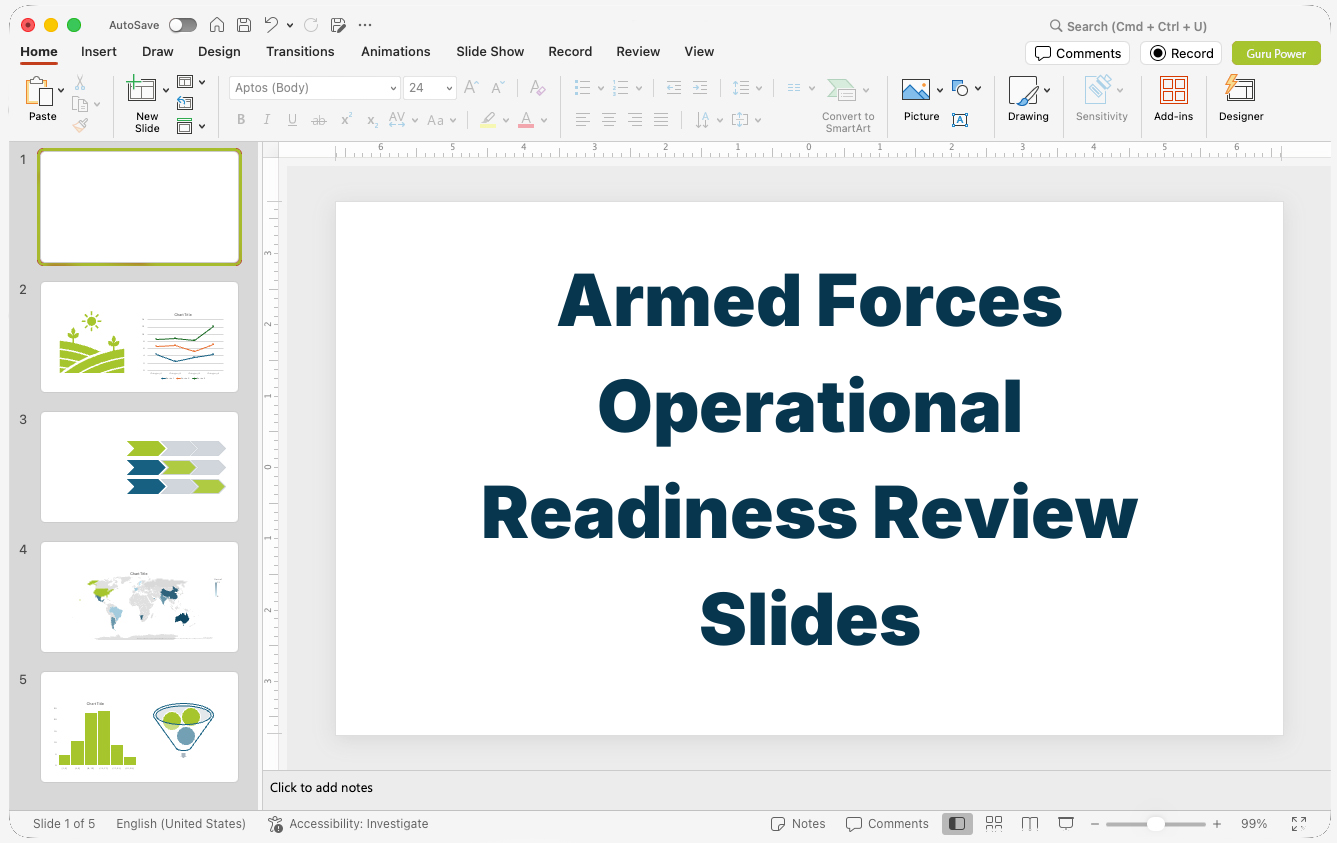
Task: Expand the Paste options arrow
Action: 61,90
